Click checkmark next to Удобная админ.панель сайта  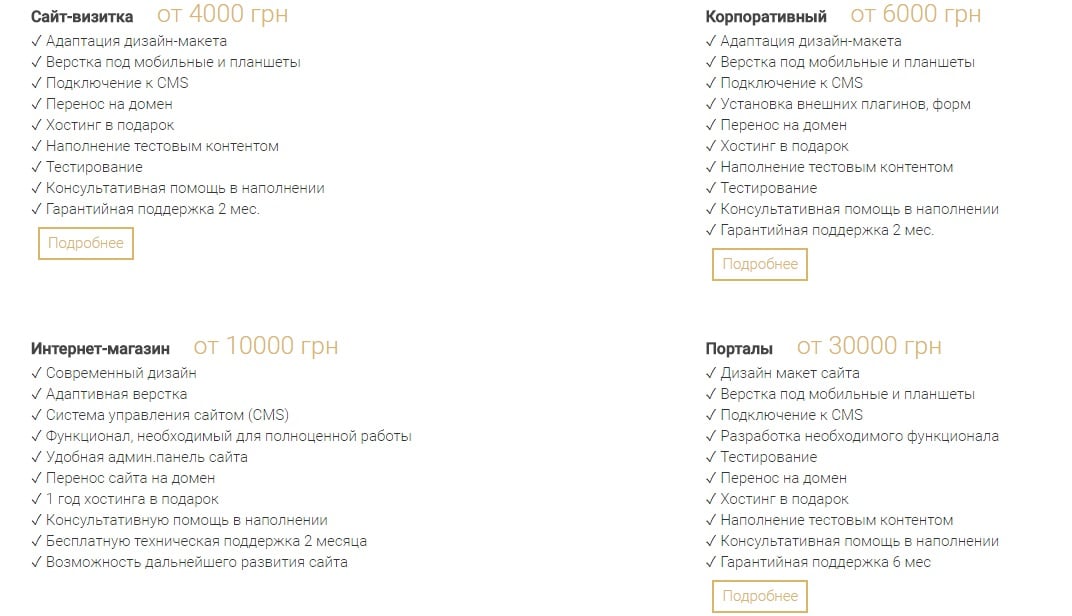tap(37, 457)
